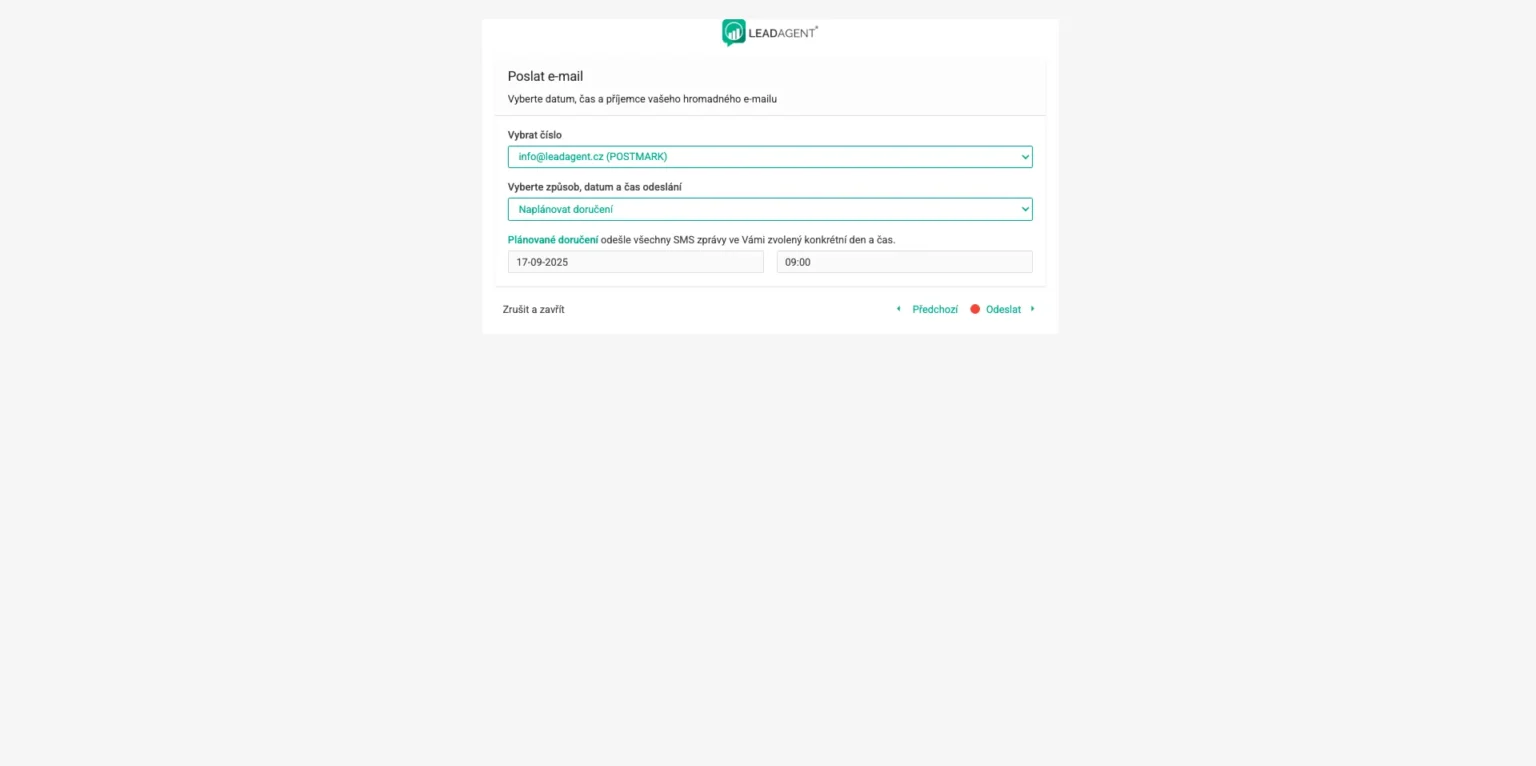This screenshot has height=766, width=1536.
Task: Open the info@leadagent.cz (POSTMARK) sender dropdown
Action: [x=770, y=157]
